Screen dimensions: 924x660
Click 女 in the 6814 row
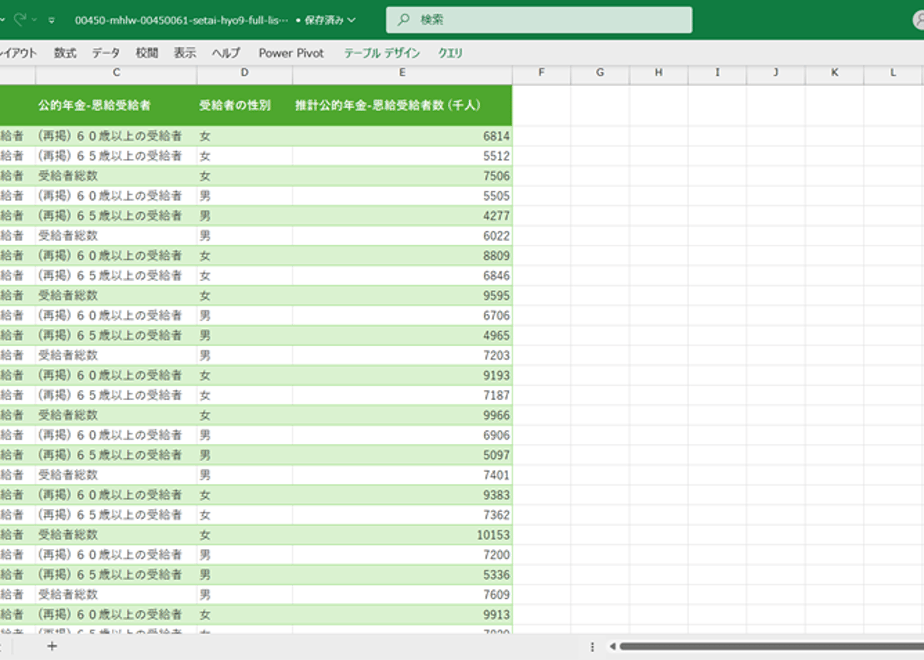coord(204,136)
